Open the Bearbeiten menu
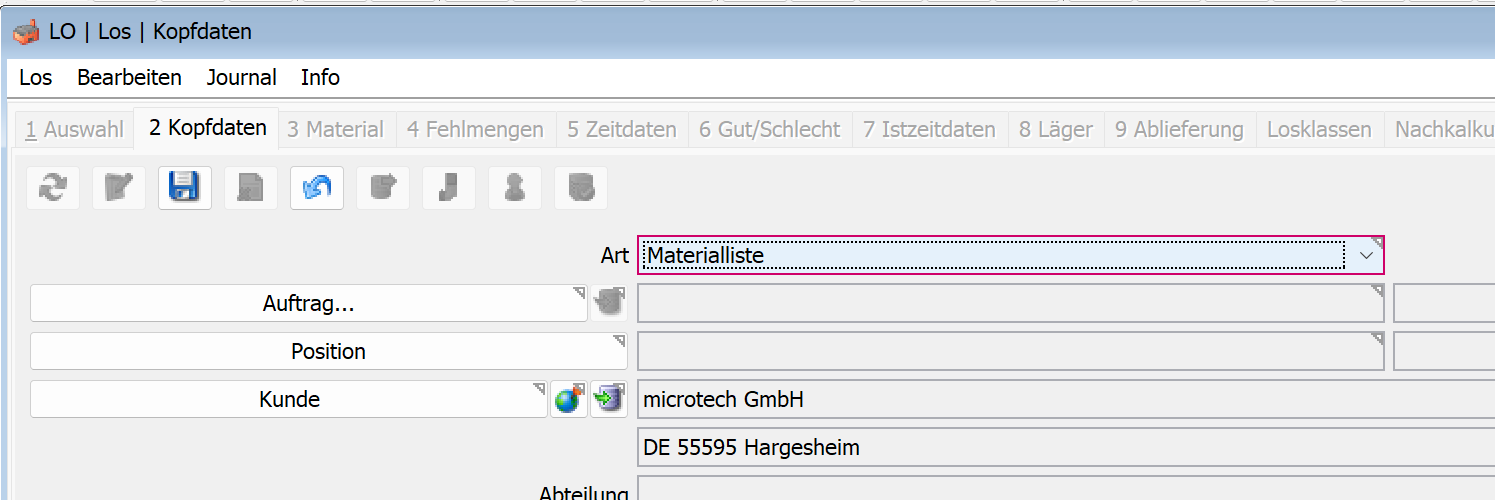The width and height of the screenshot is (1495, 500). [129, 77]
